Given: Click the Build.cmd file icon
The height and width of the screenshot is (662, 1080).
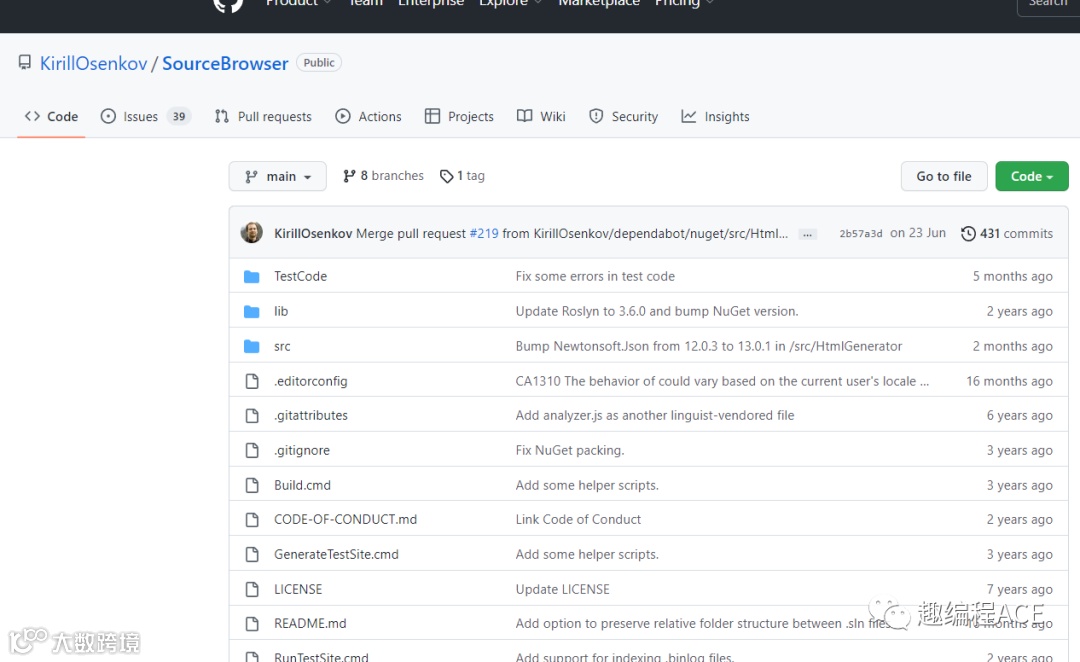Looking at the screenshot, I should click(x=252, y=485).
